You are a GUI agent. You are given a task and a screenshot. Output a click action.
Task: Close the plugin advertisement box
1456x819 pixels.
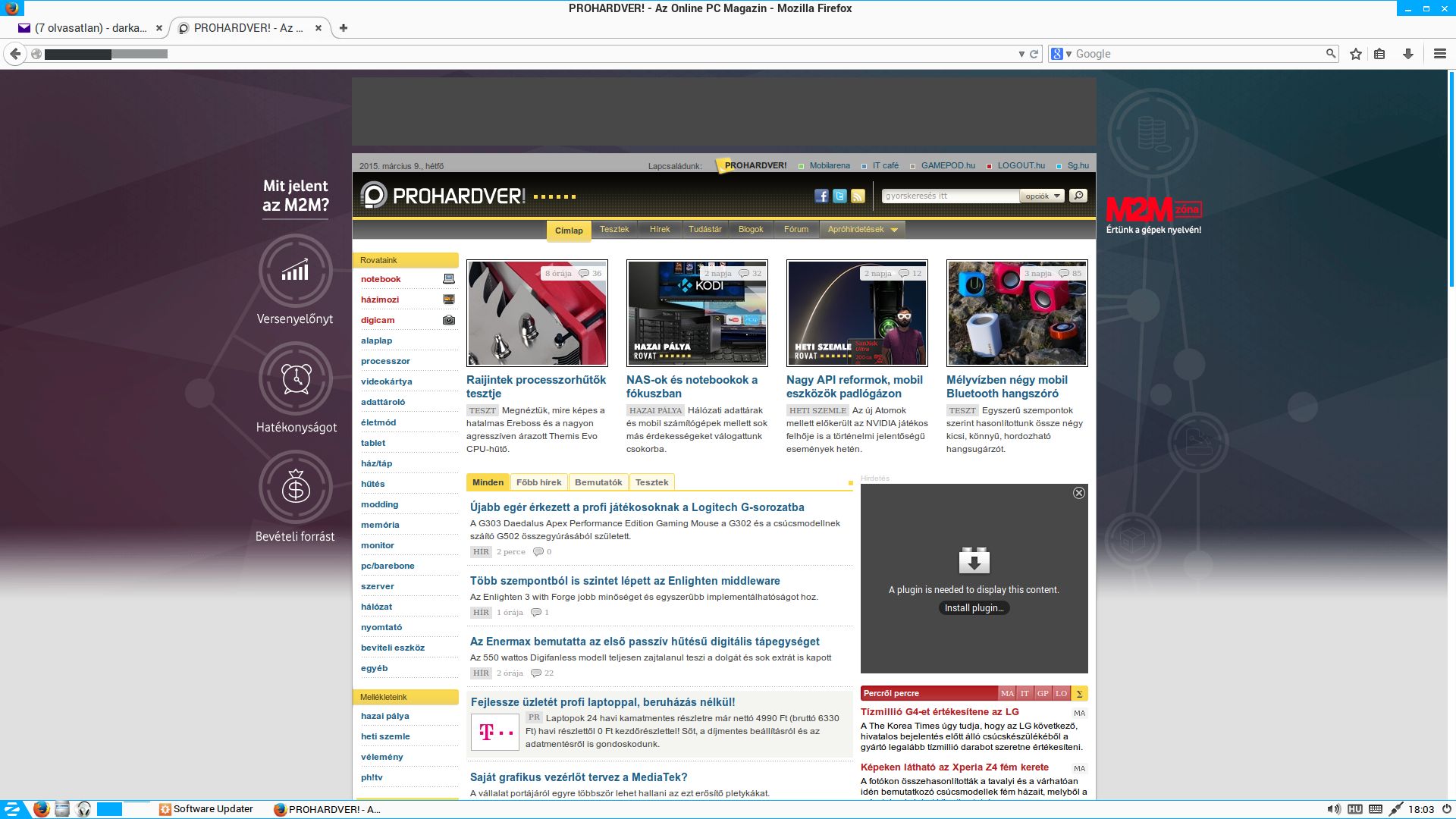coord(1079,493)
